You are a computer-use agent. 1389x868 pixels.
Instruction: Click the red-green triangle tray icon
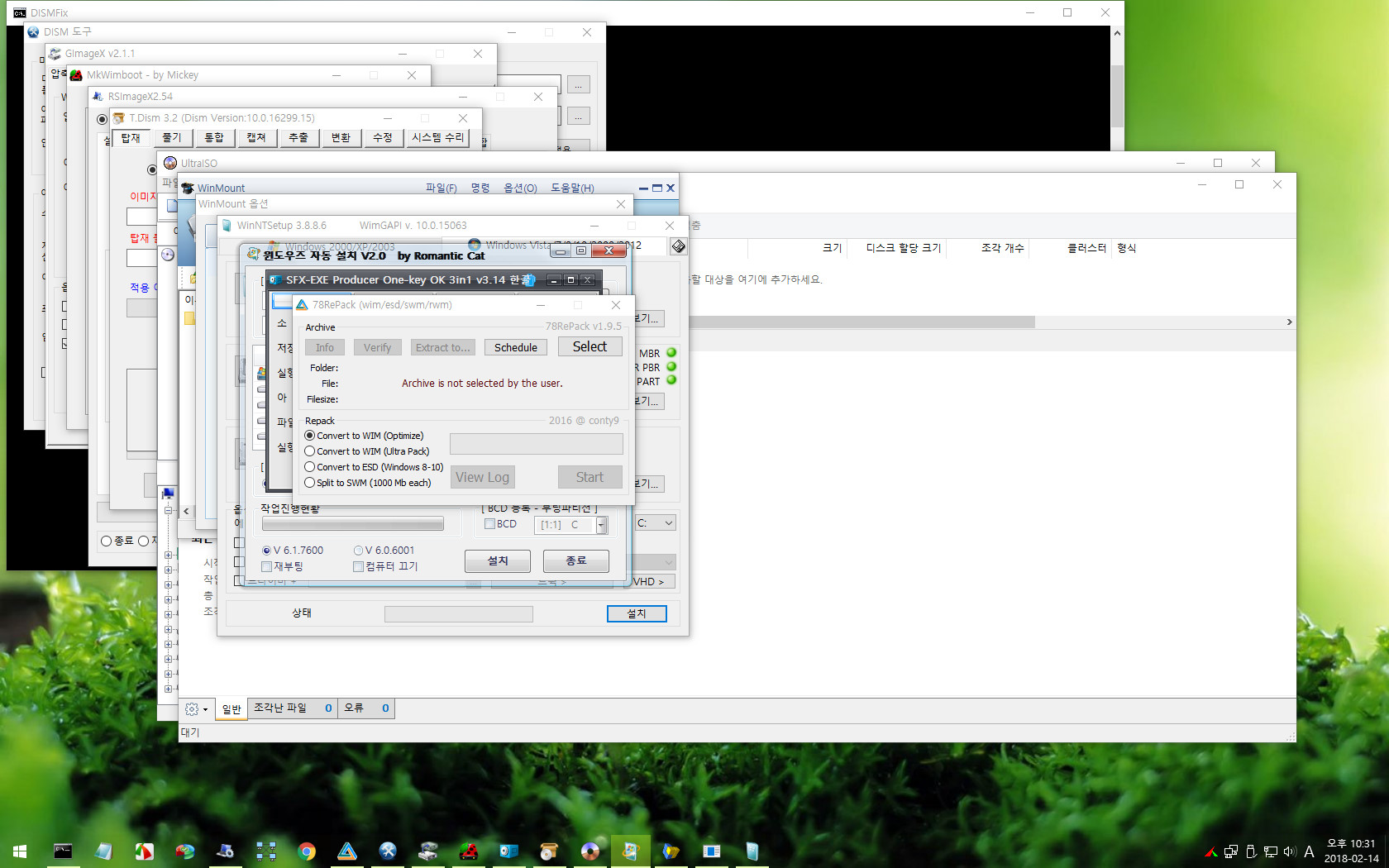click(1211, 851)
